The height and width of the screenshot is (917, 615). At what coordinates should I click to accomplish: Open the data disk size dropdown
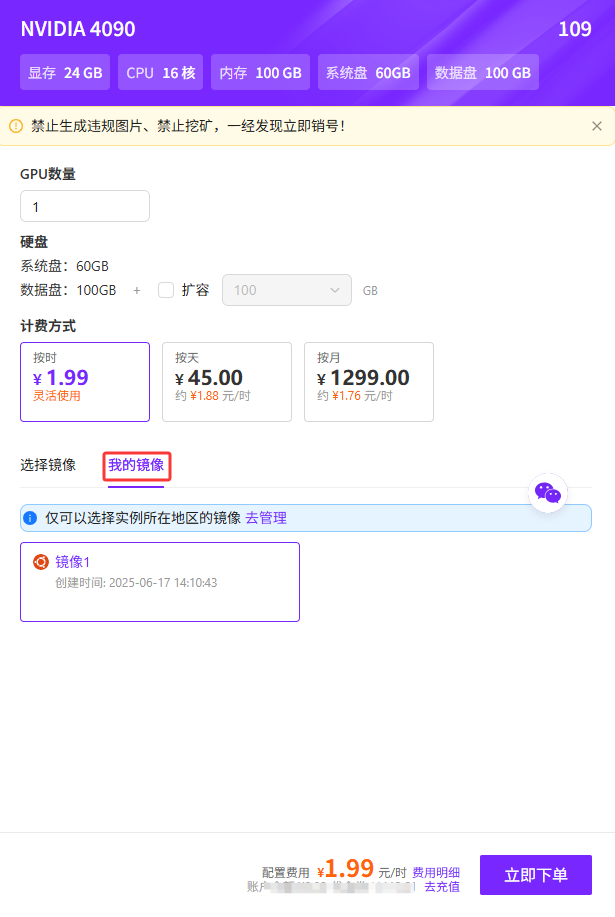pos(286,290)
